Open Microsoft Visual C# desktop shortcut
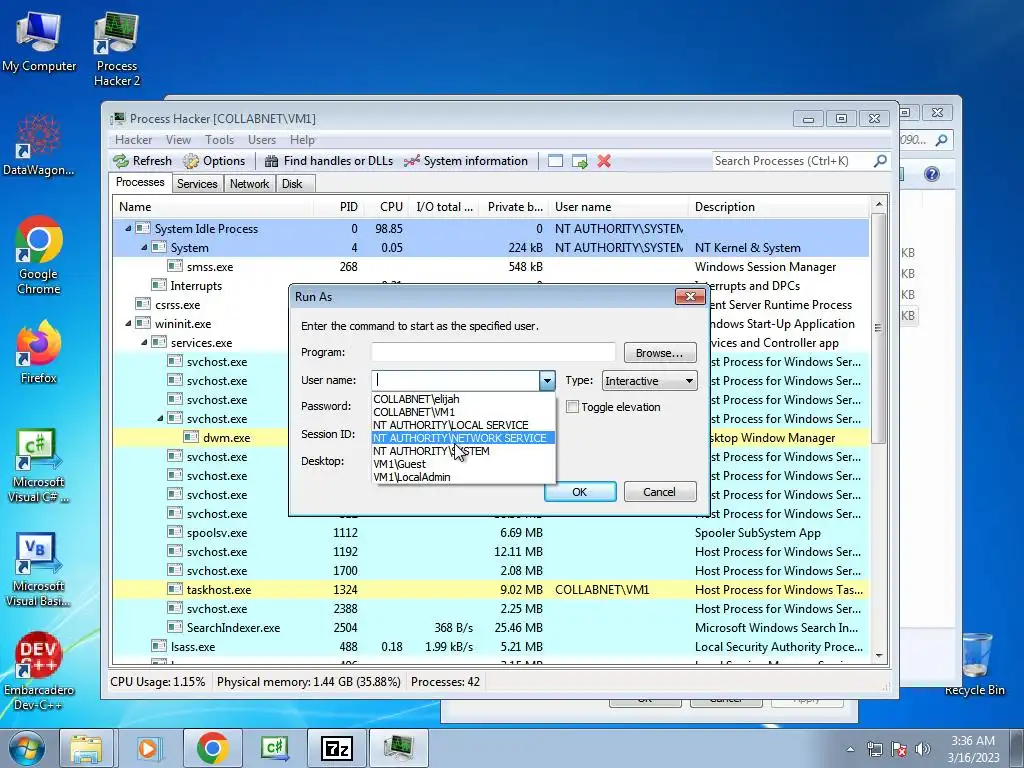 pyautogui.click(x=39, y=466)
